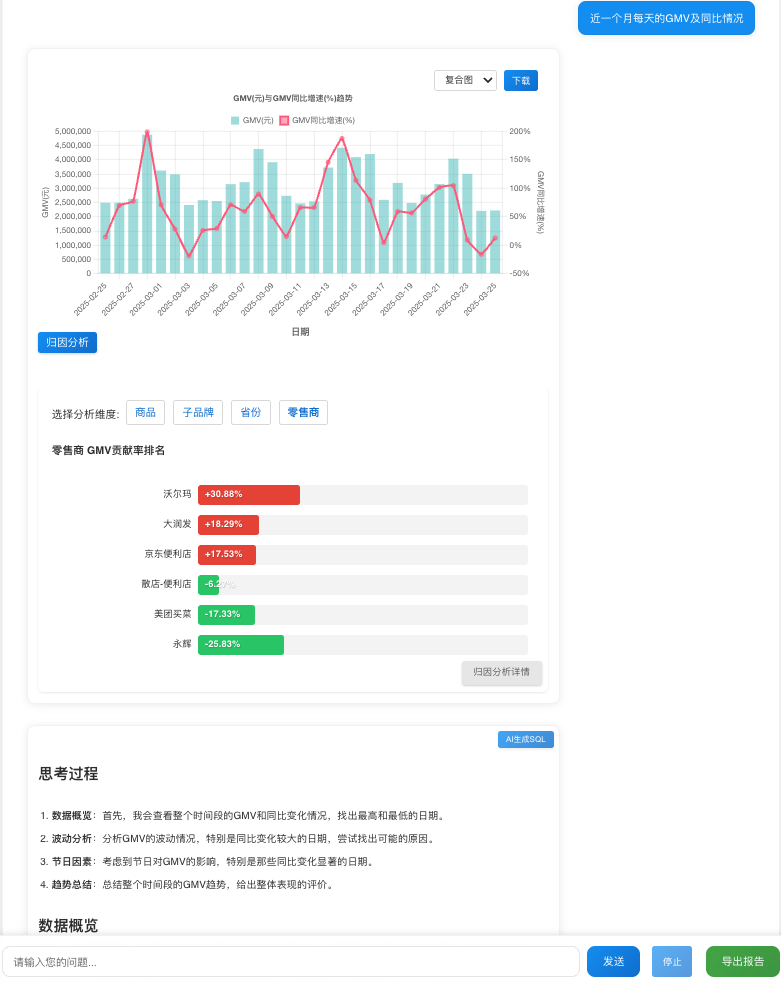Focus the 请输入您的问题 input field
Image resolution: width=781 pixels, height=984 pixels.
tap(290, 962)
